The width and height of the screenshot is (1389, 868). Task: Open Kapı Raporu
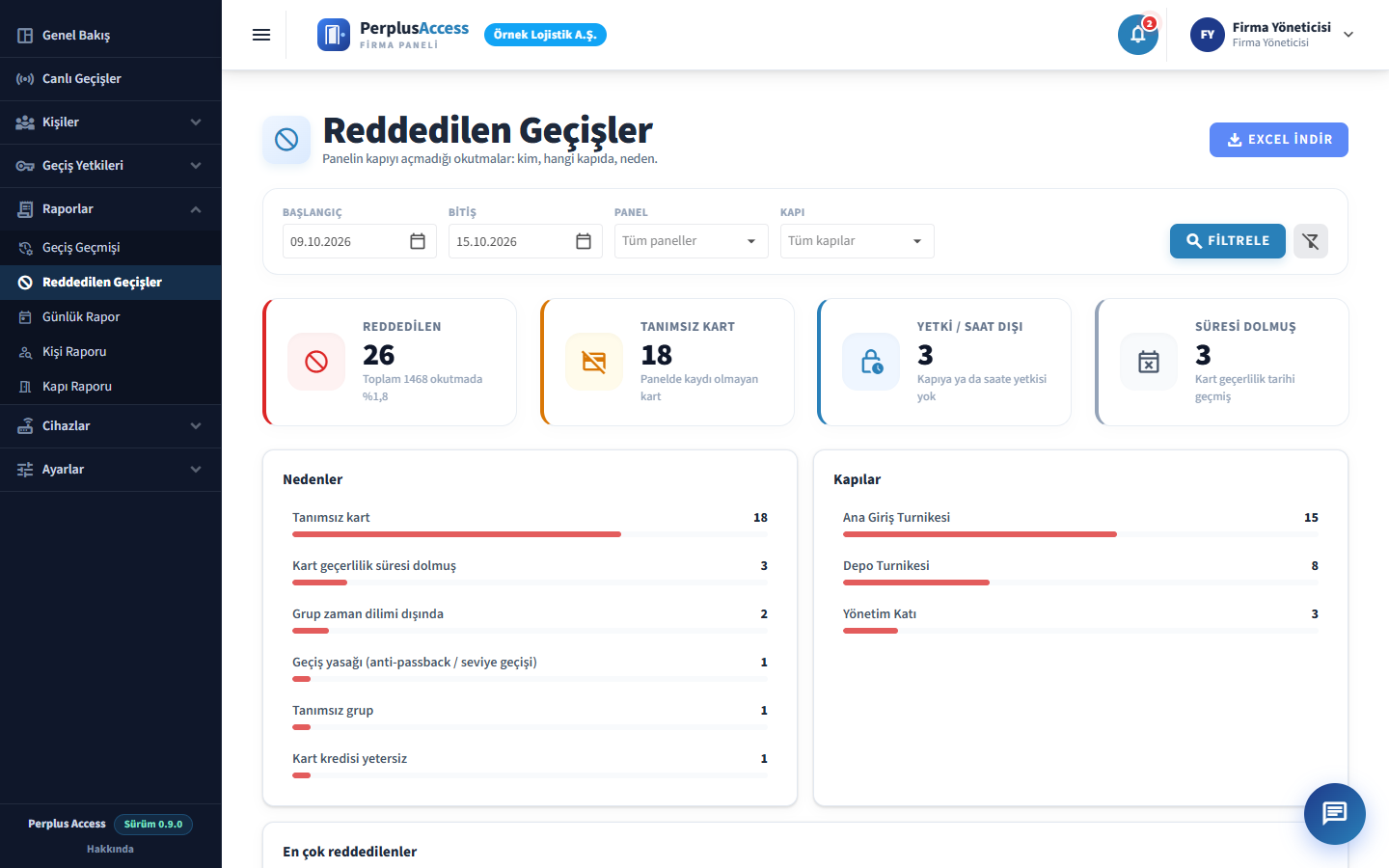111,387
